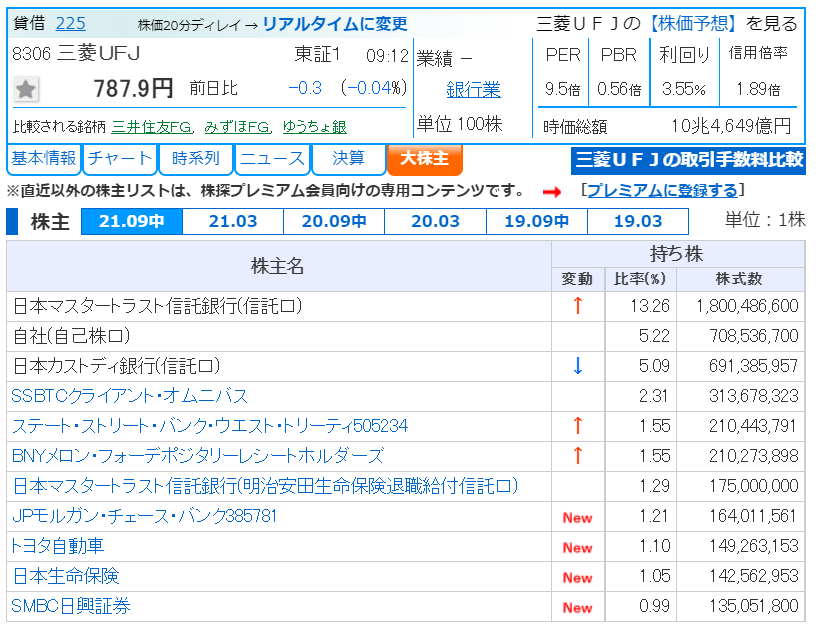Click New badge in 日本生命保険 row
The height and width of the screenshot is (629, 819).
coord(577,578)
